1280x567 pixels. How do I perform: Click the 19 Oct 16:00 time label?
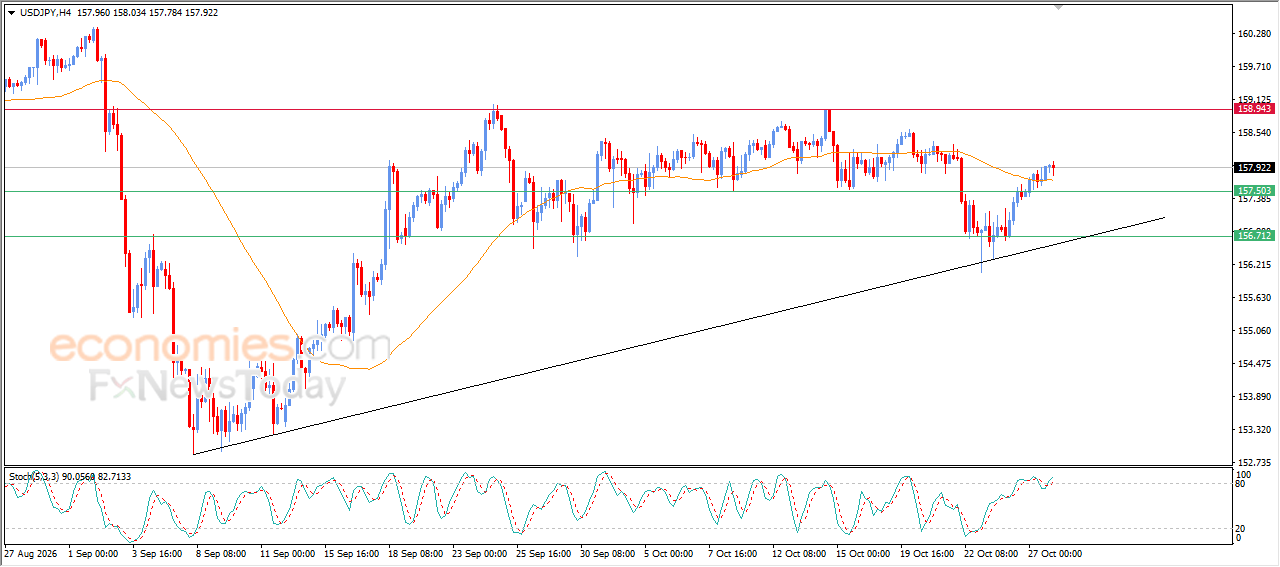pyautogui.click(x=928, y=553)
